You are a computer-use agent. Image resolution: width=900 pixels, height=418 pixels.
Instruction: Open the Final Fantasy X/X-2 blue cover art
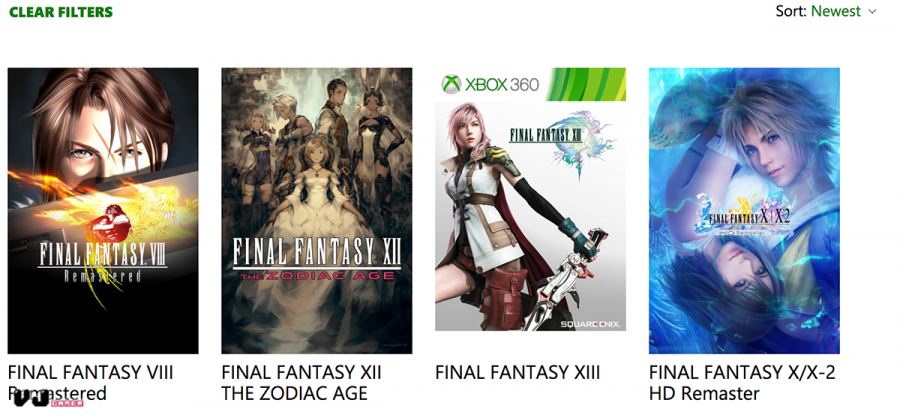click(744, 211)
